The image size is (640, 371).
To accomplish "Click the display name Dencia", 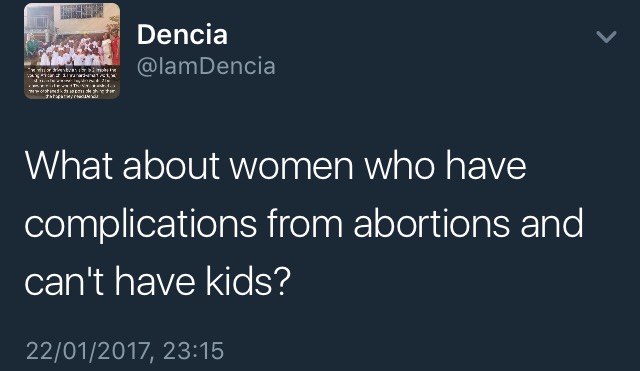I will (182, 34).
